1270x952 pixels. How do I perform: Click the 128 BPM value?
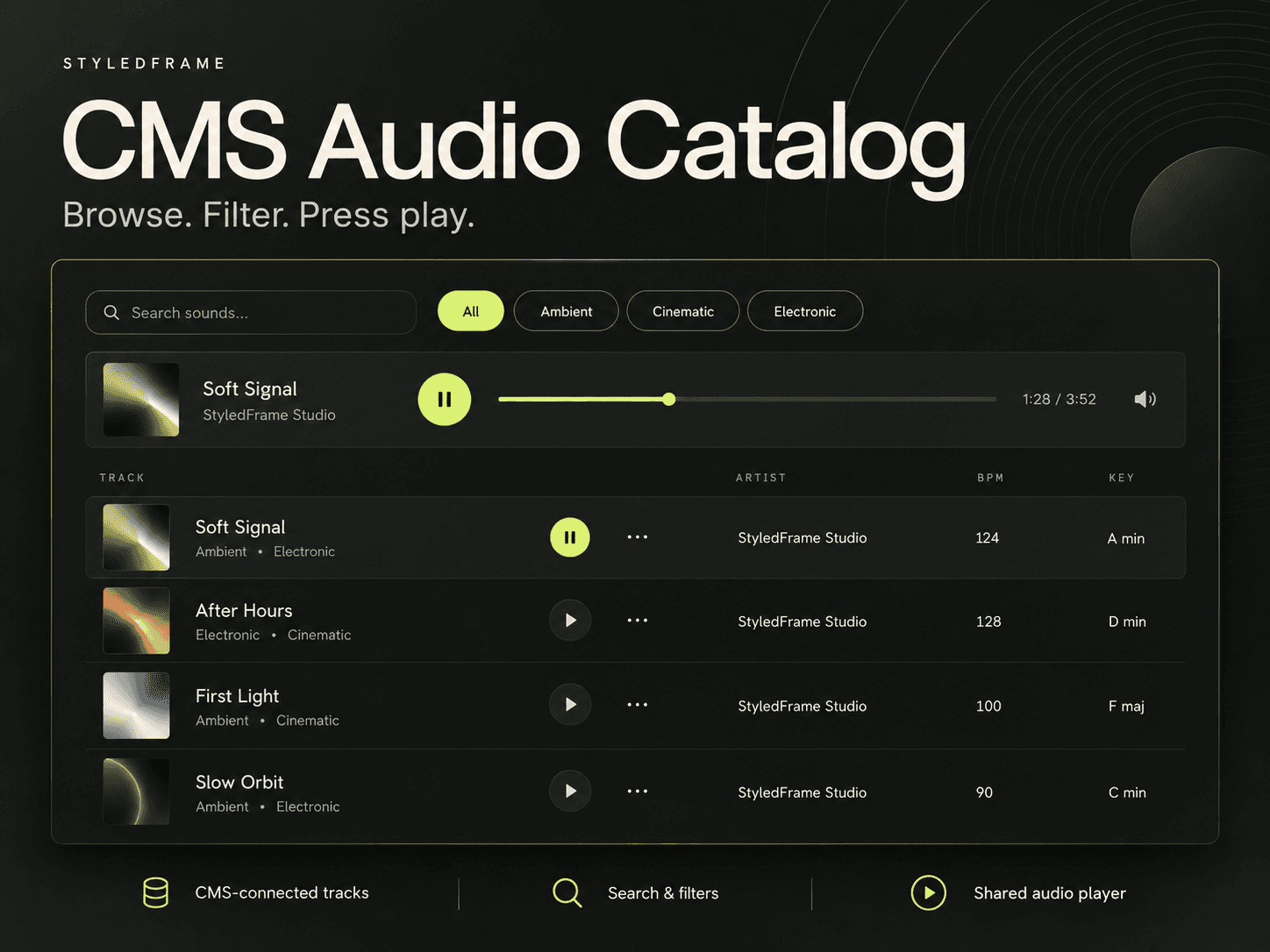click(x=988, y=622)
